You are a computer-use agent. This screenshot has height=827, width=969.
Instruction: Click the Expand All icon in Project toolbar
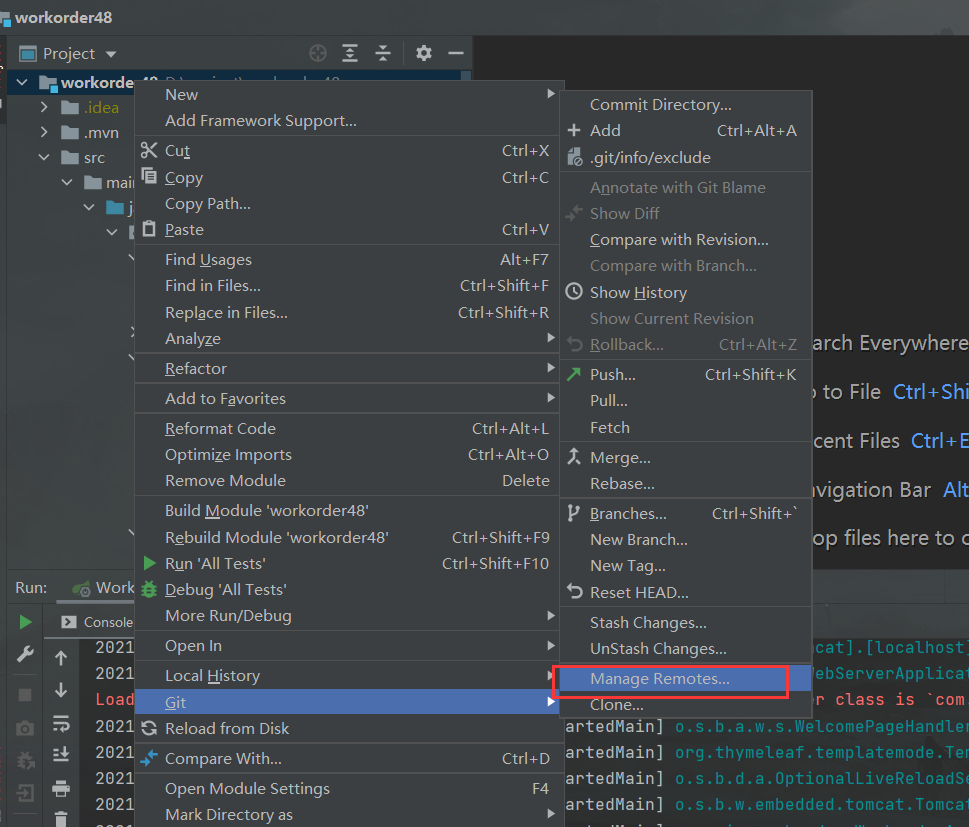click(350, 53)
